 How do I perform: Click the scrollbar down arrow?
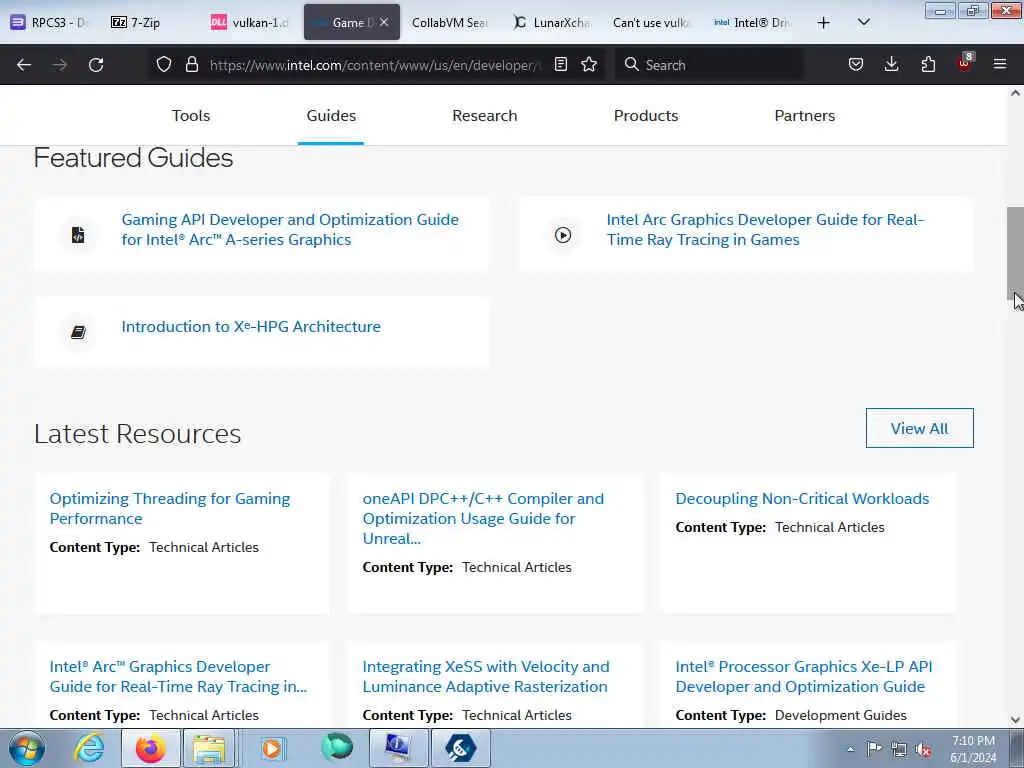tap(1015, 720)
